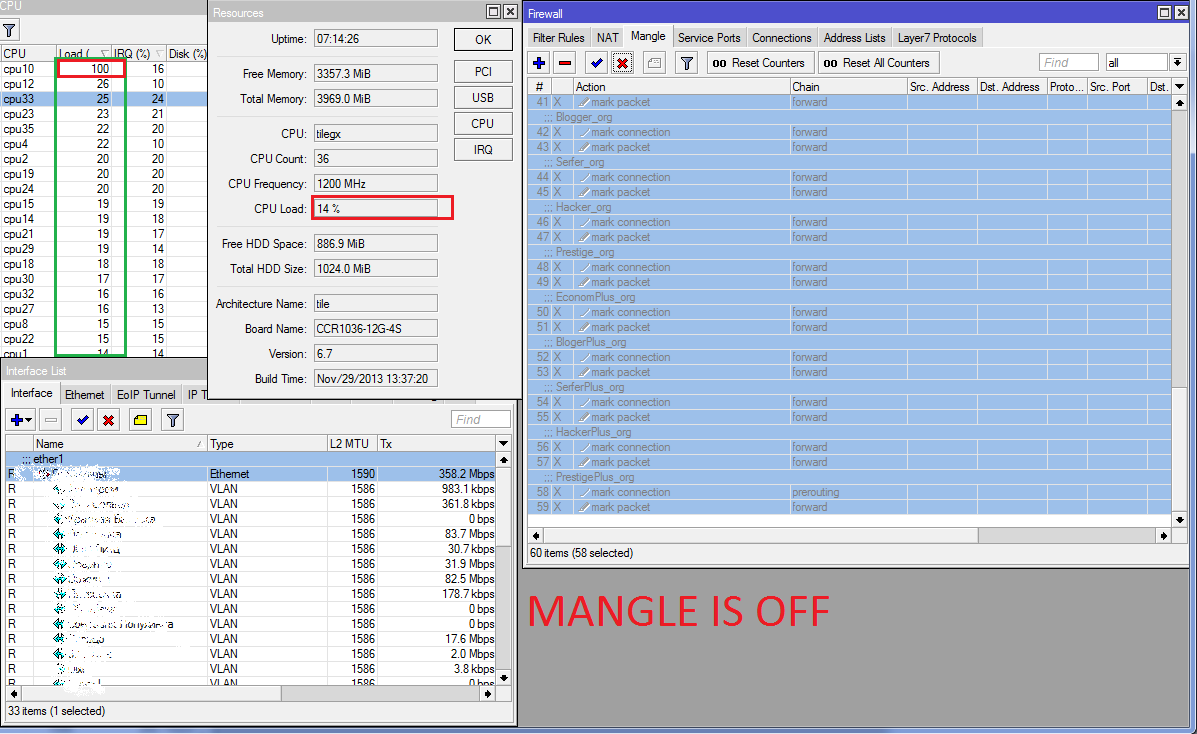Click Interface List vertical scrollbar down arrow
This screenshot has height=734, width=1197.
click(x=504, y=677)
